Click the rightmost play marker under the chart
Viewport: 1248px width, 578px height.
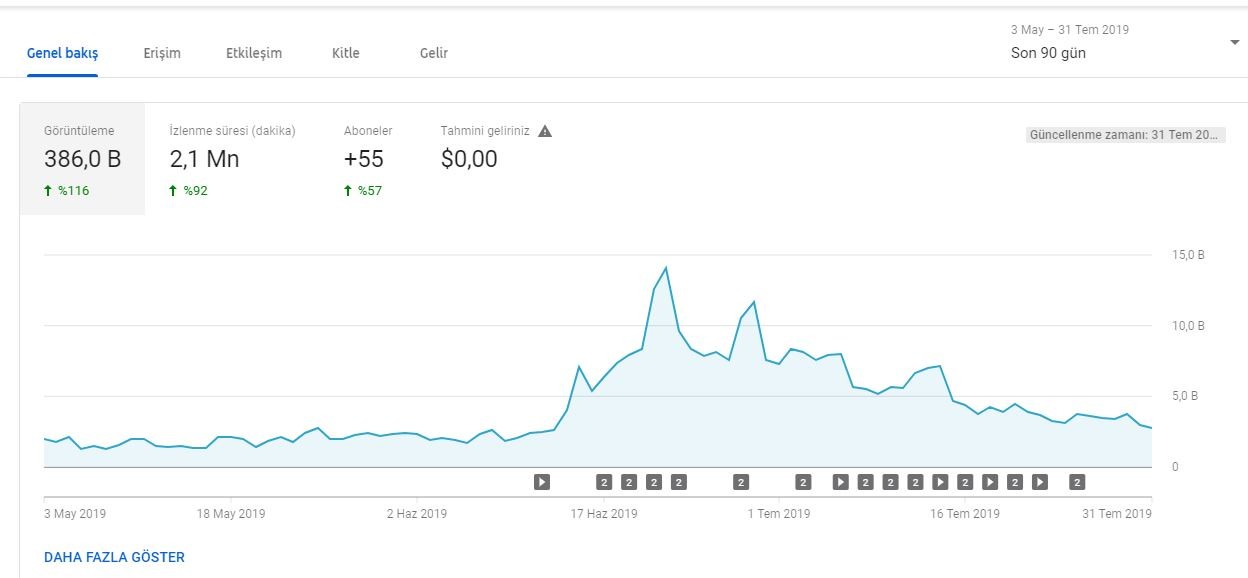click(1040, 482)
